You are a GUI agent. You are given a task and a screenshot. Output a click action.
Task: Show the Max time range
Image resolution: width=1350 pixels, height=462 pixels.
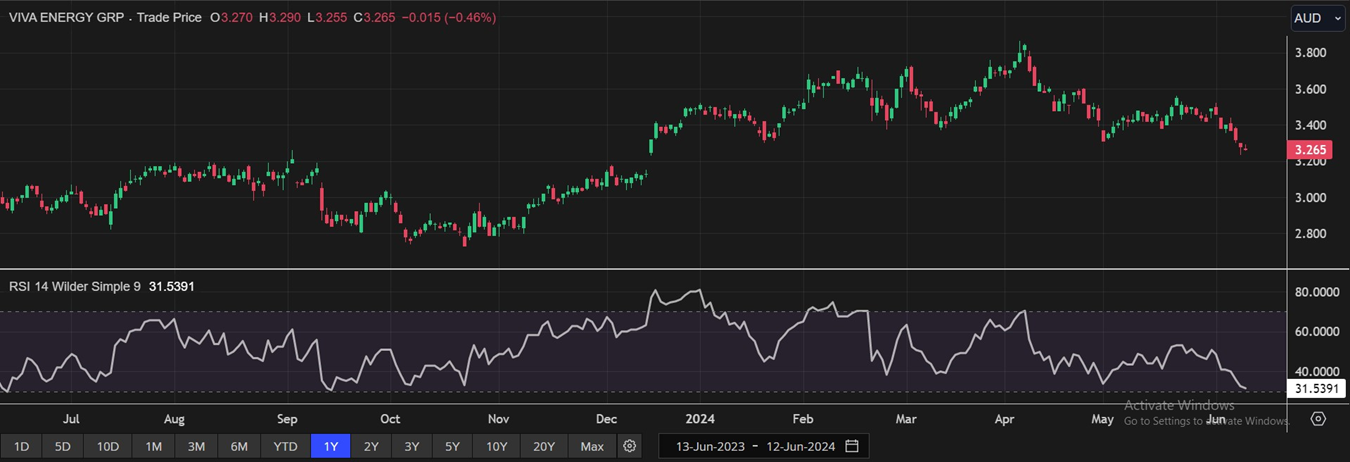tap(592, 446)
